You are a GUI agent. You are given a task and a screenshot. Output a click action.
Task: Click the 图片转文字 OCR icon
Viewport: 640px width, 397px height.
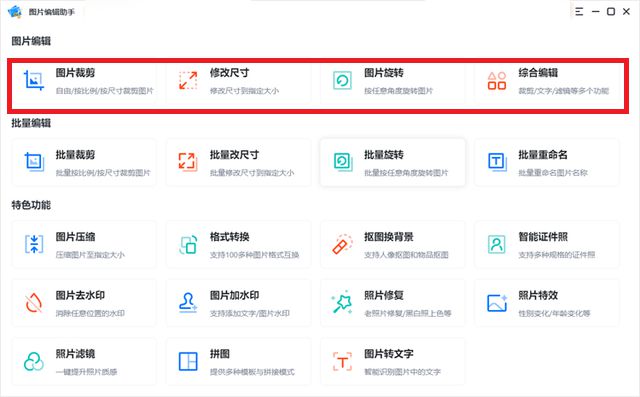pos(342,362)
